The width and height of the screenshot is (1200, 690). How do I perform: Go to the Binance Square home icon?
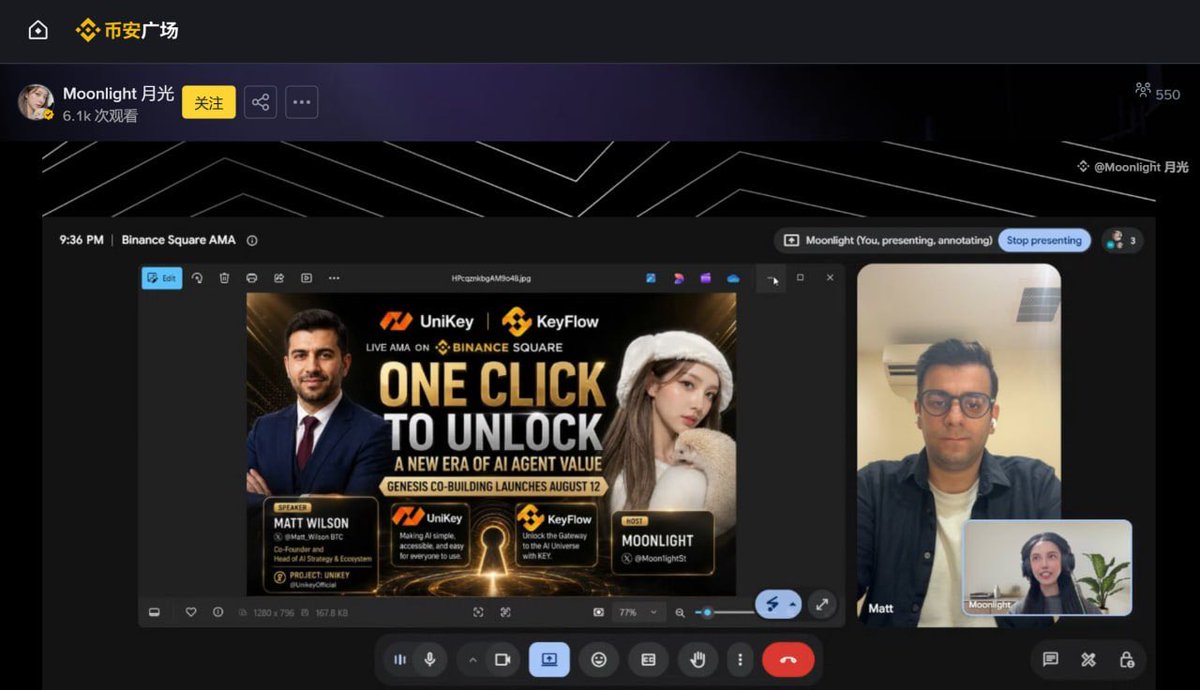coord(38,31)
